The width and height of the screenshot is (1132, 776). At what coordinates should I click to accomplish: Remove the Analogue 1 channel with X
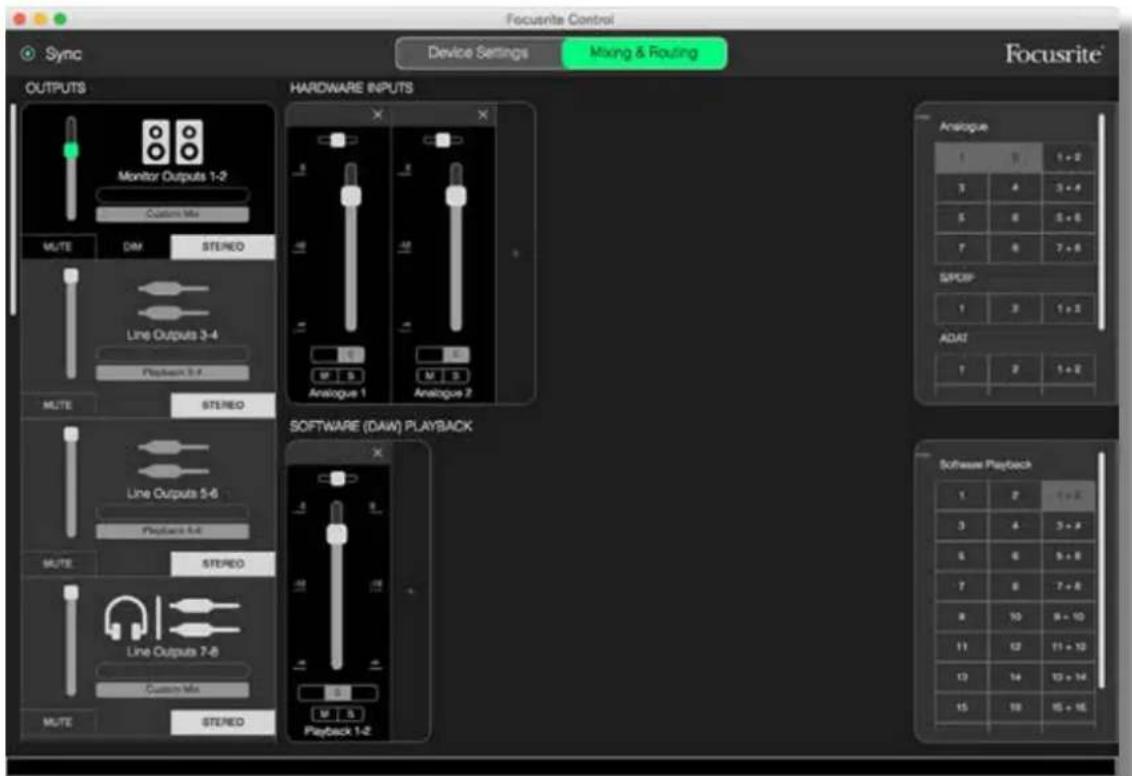pyautogui.click(x=378, y=115)
